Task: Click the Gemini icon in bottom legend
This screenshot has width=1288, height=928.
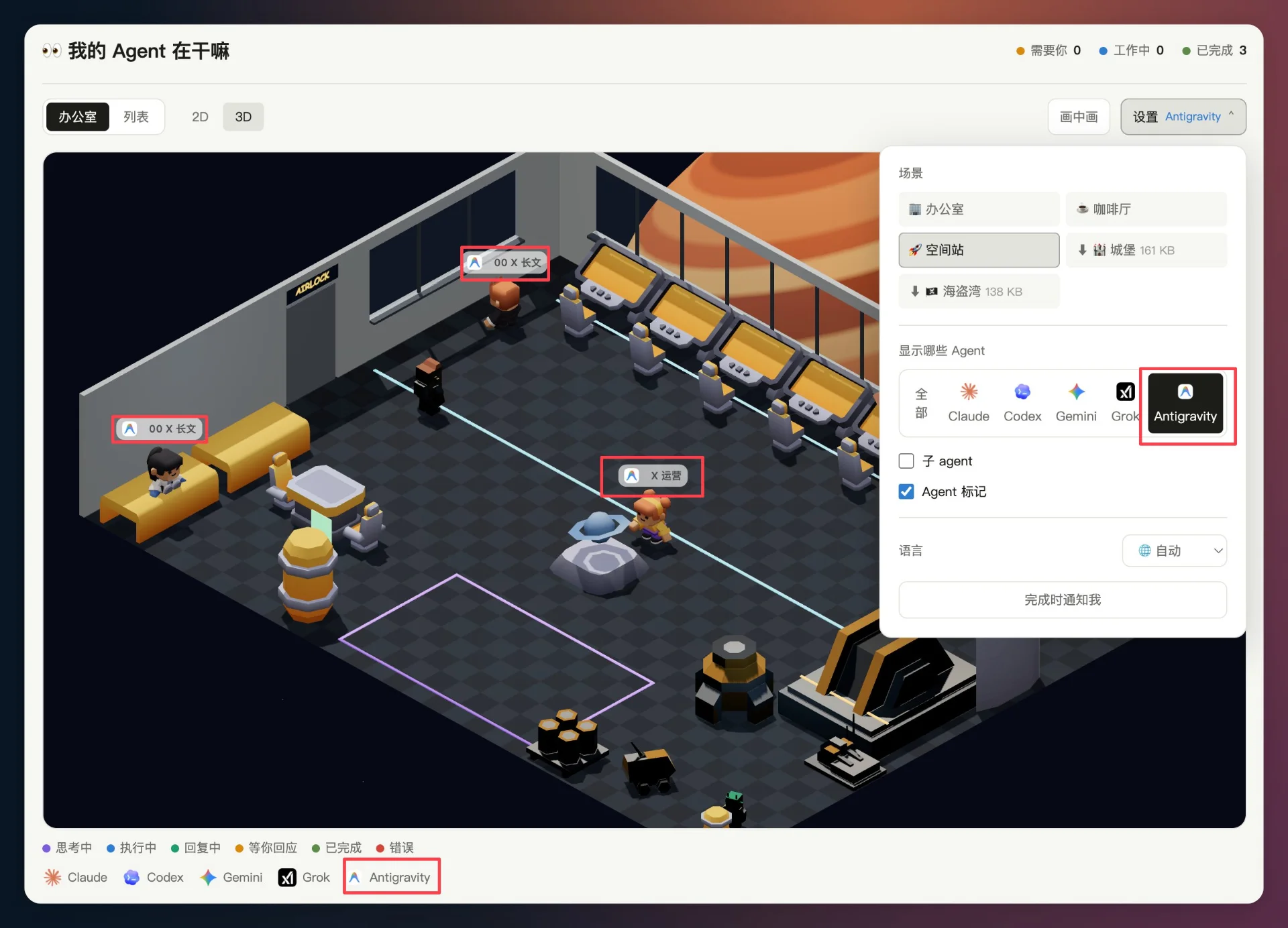Action: pyautogui.click(x=208, y=877)
